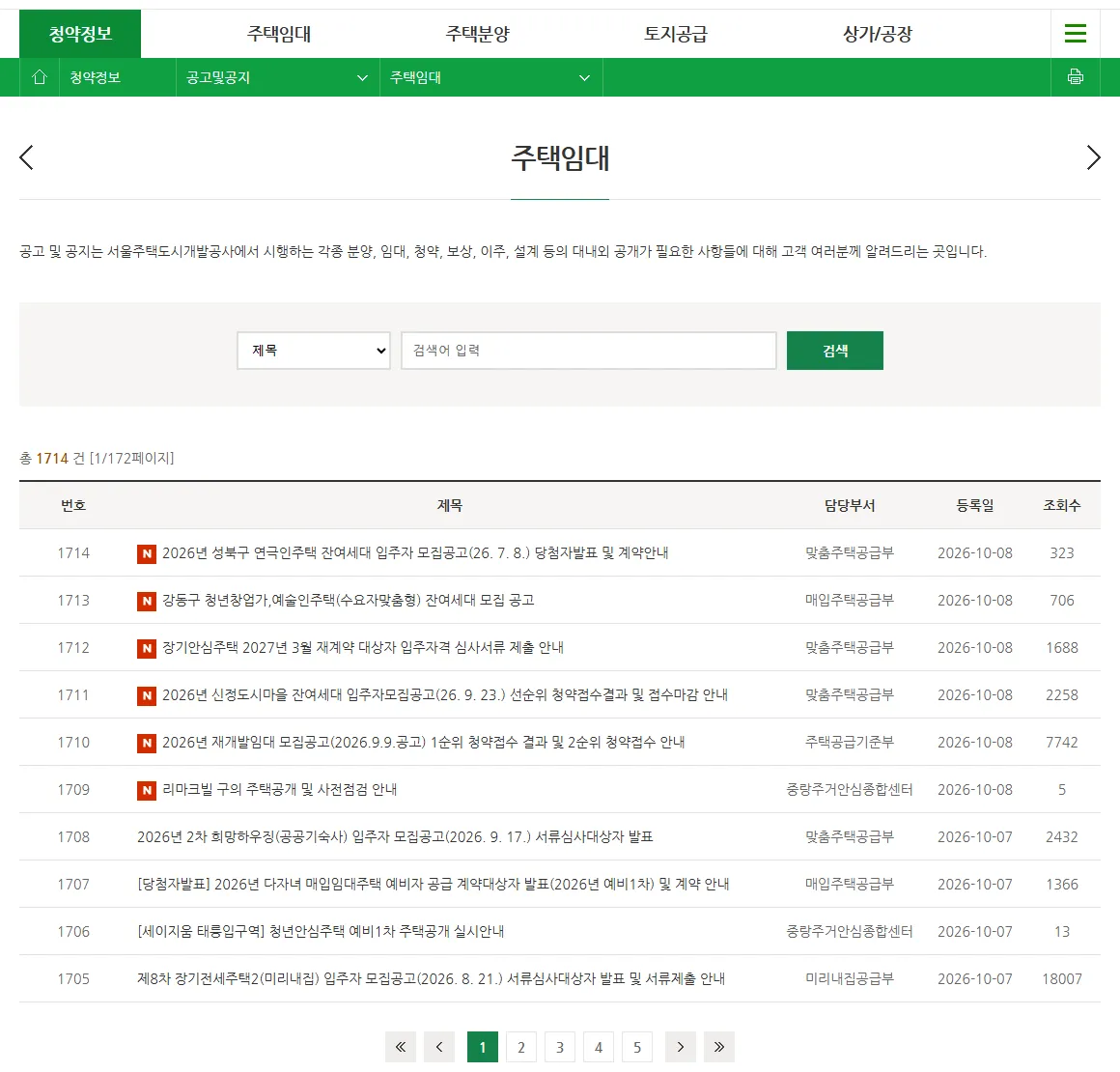Click row number 1706 cell

(73, 932)
